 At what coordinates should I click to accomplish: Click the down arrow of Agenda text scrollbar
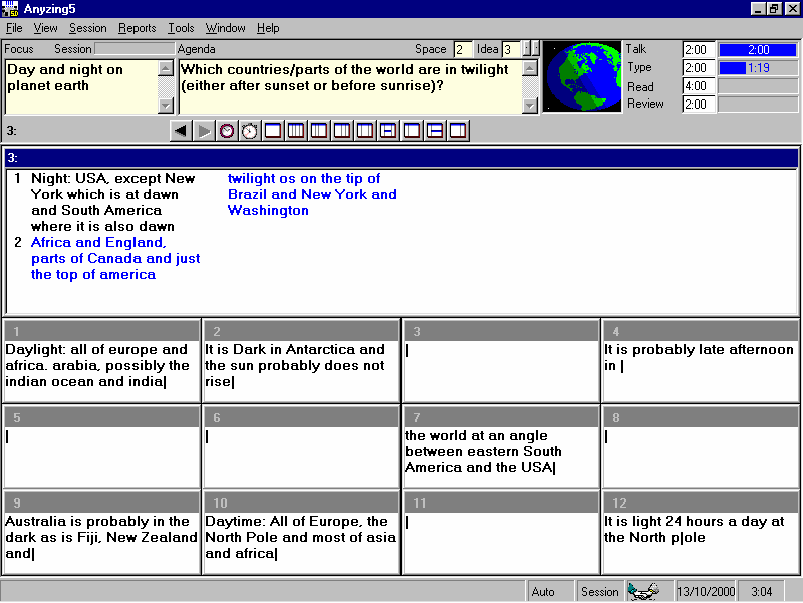530,106
